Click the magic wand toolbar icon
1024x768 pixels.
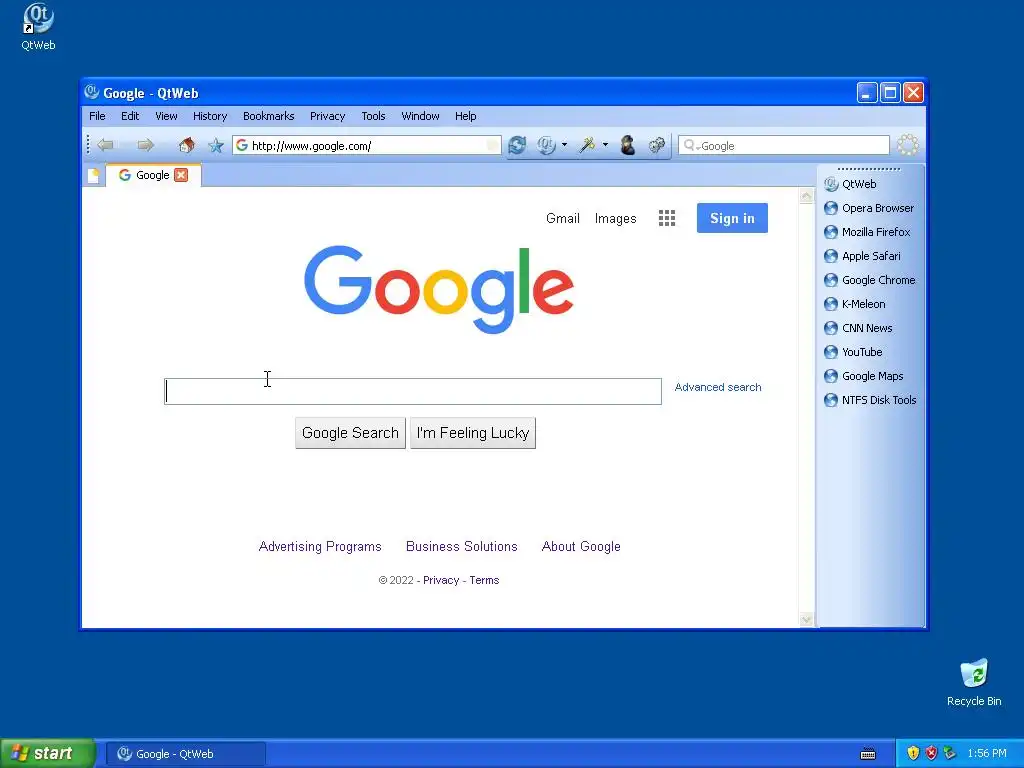[586, 145]
